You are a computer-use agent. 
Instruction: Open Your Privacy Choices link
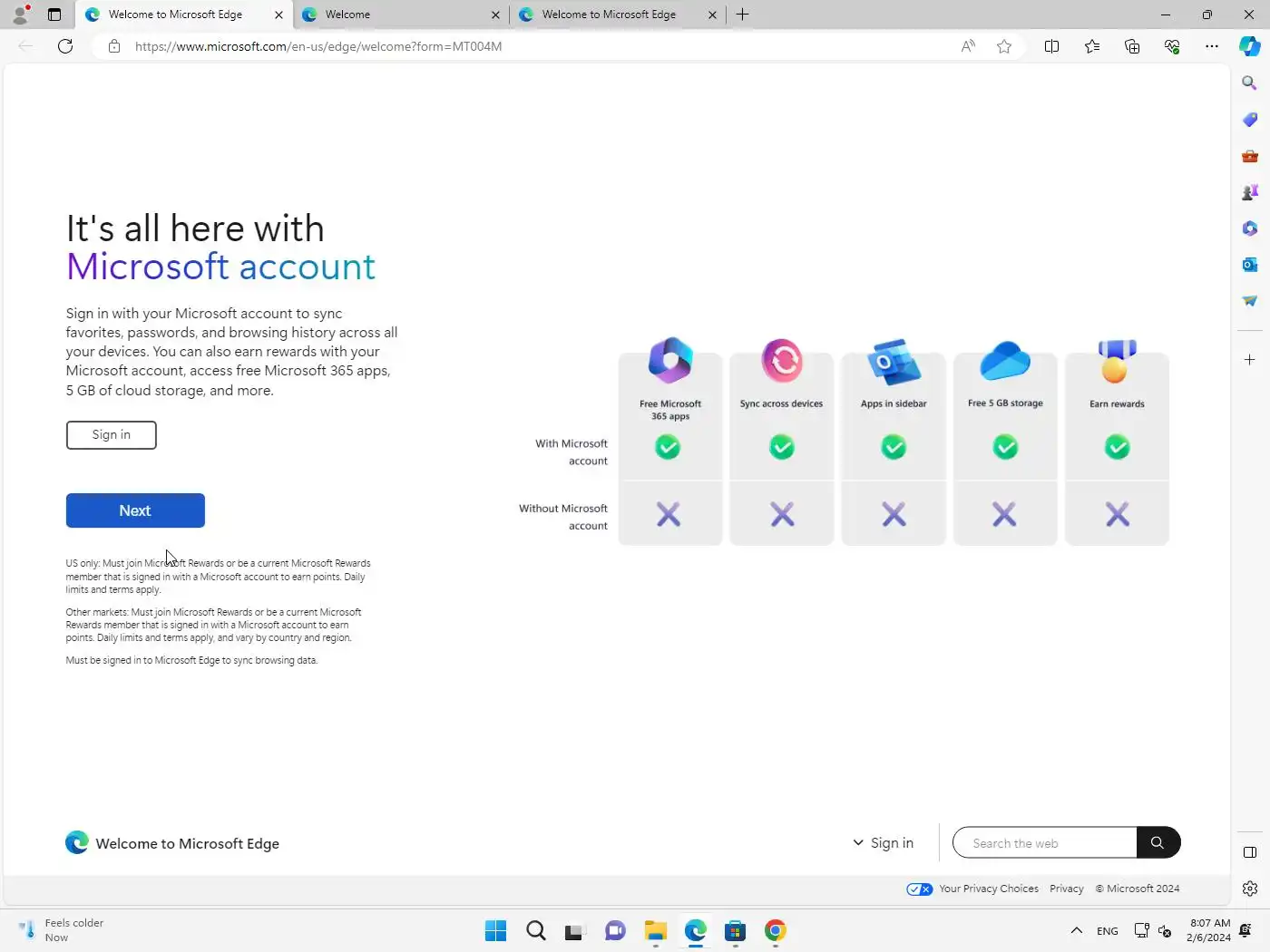(989, 889)
